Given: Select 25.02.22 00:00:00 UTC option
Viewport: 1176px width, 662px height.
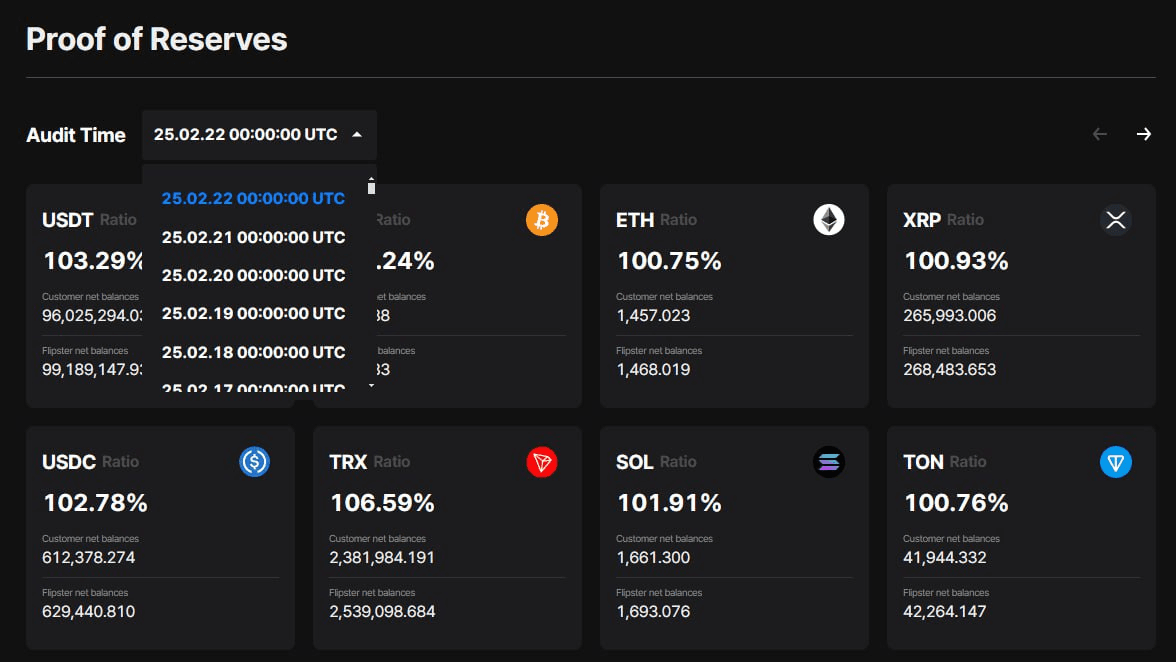Looking at the screenshot, I should pos(254,199).
